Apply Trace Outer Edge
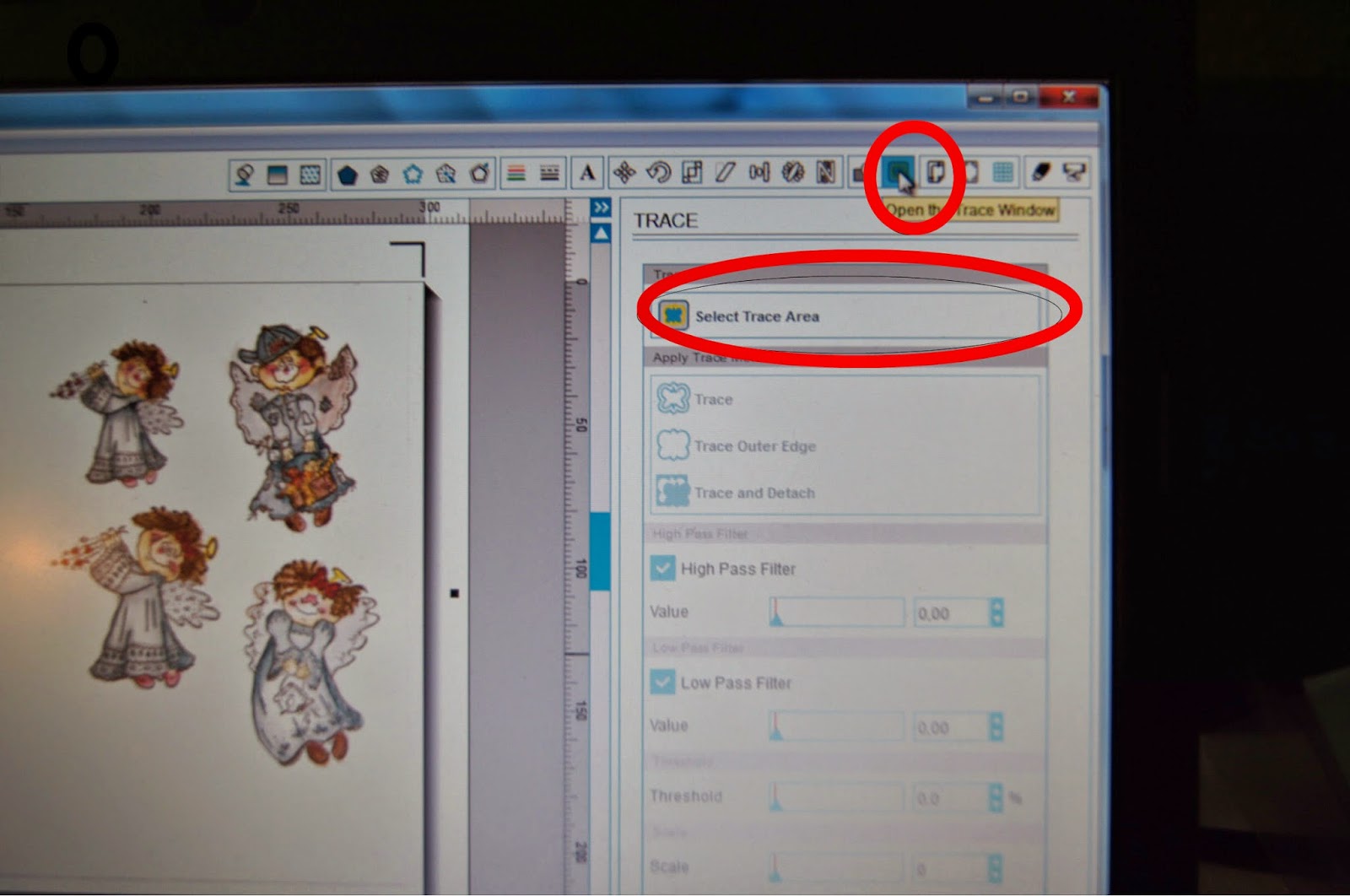The image size is (1350, 896). (x=737, y=445)
